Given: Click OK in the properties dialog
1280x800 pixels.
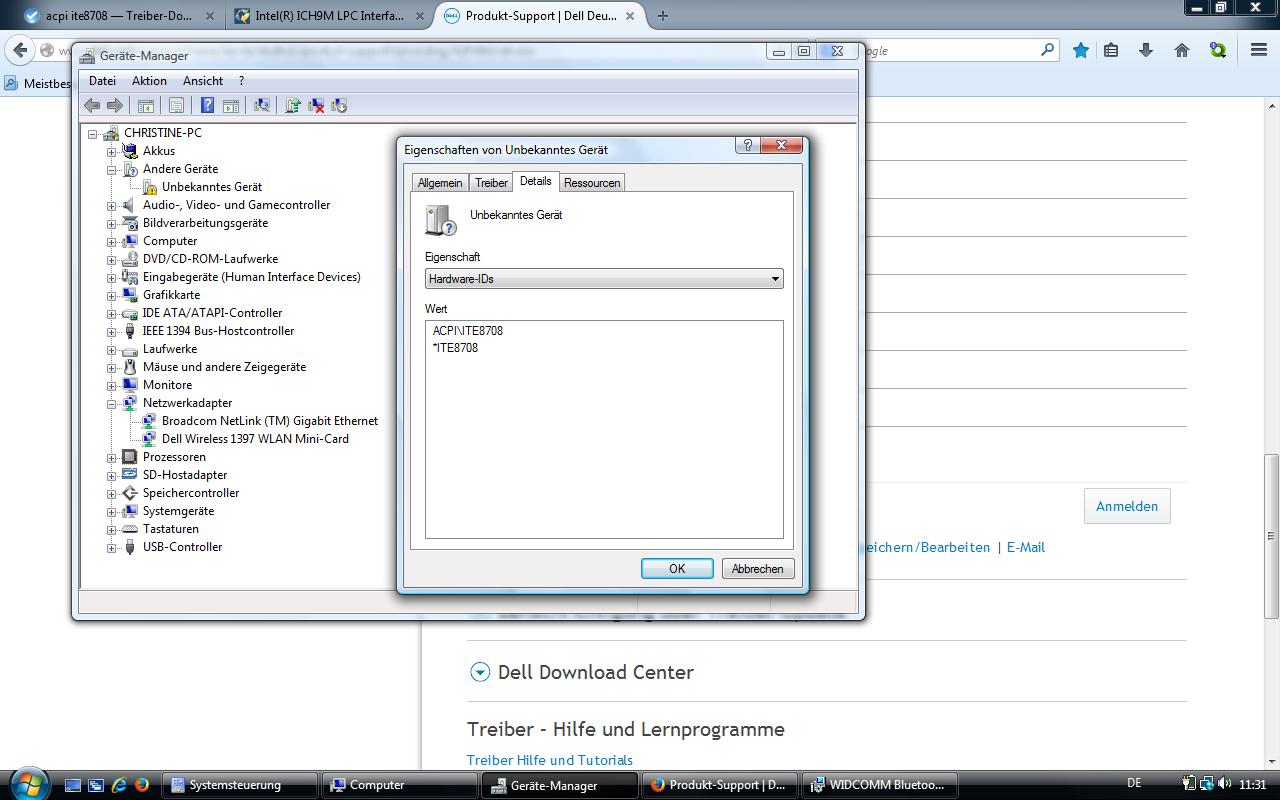Looking at the screenshot, I should click(677, 569).
